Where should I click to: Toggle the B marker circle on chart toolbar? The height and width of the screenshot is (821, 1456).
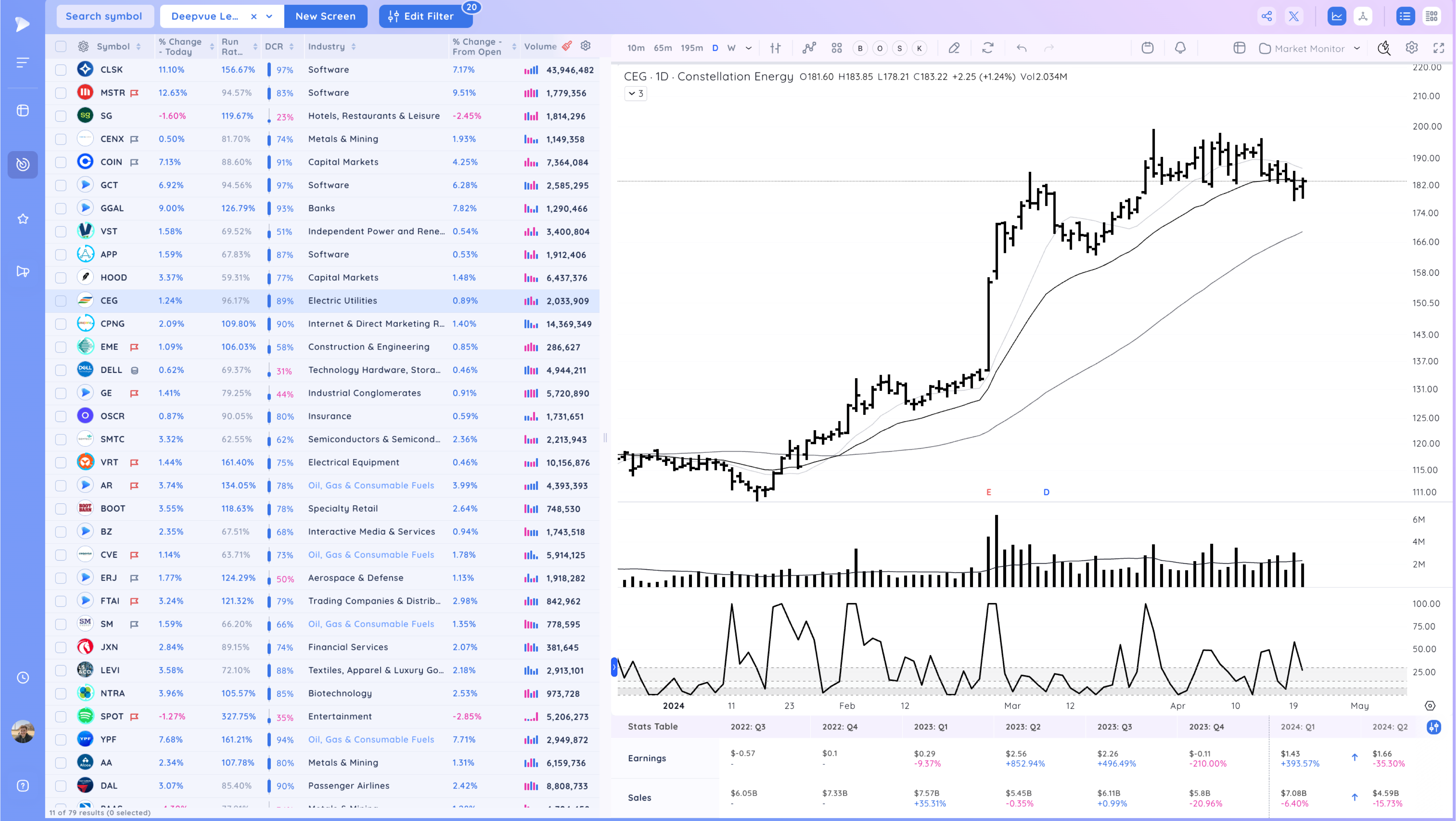[860, 48]
